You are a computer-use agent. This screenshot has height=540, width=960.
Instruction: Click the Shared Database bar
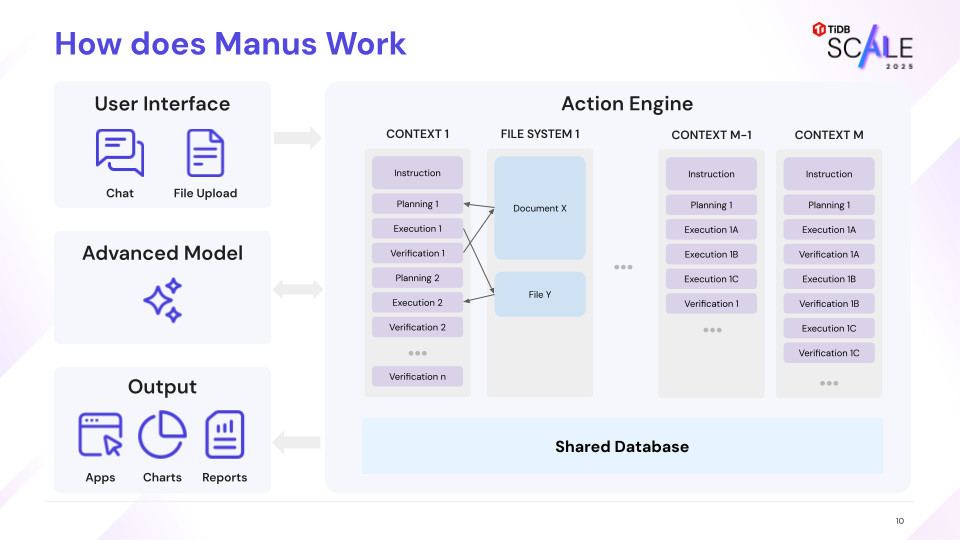tap(622, 446)
